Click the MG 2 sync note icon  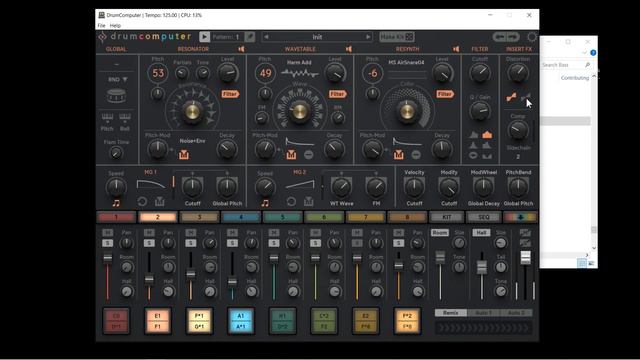tap(265, 203)
